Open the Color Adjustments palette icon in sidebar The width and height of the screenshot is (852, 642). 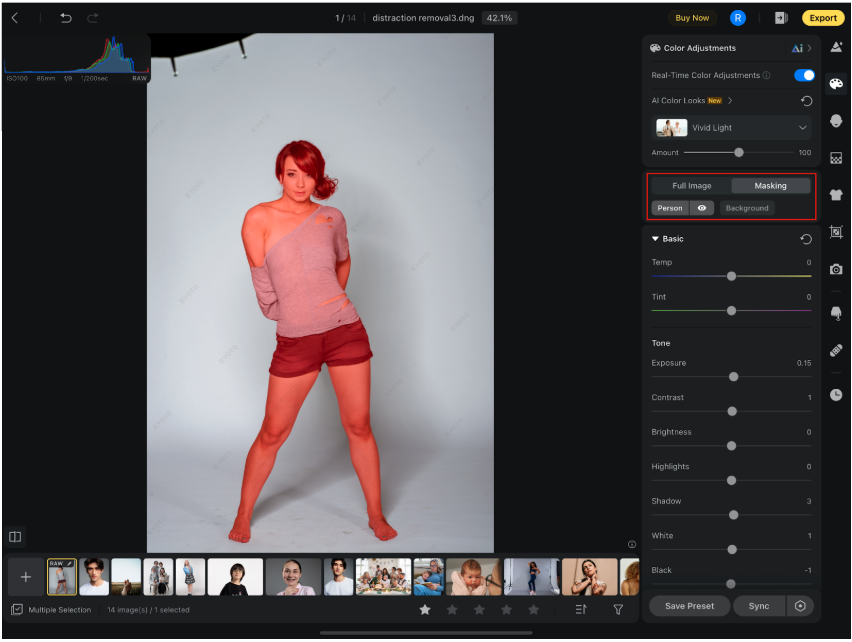[836, 84]
